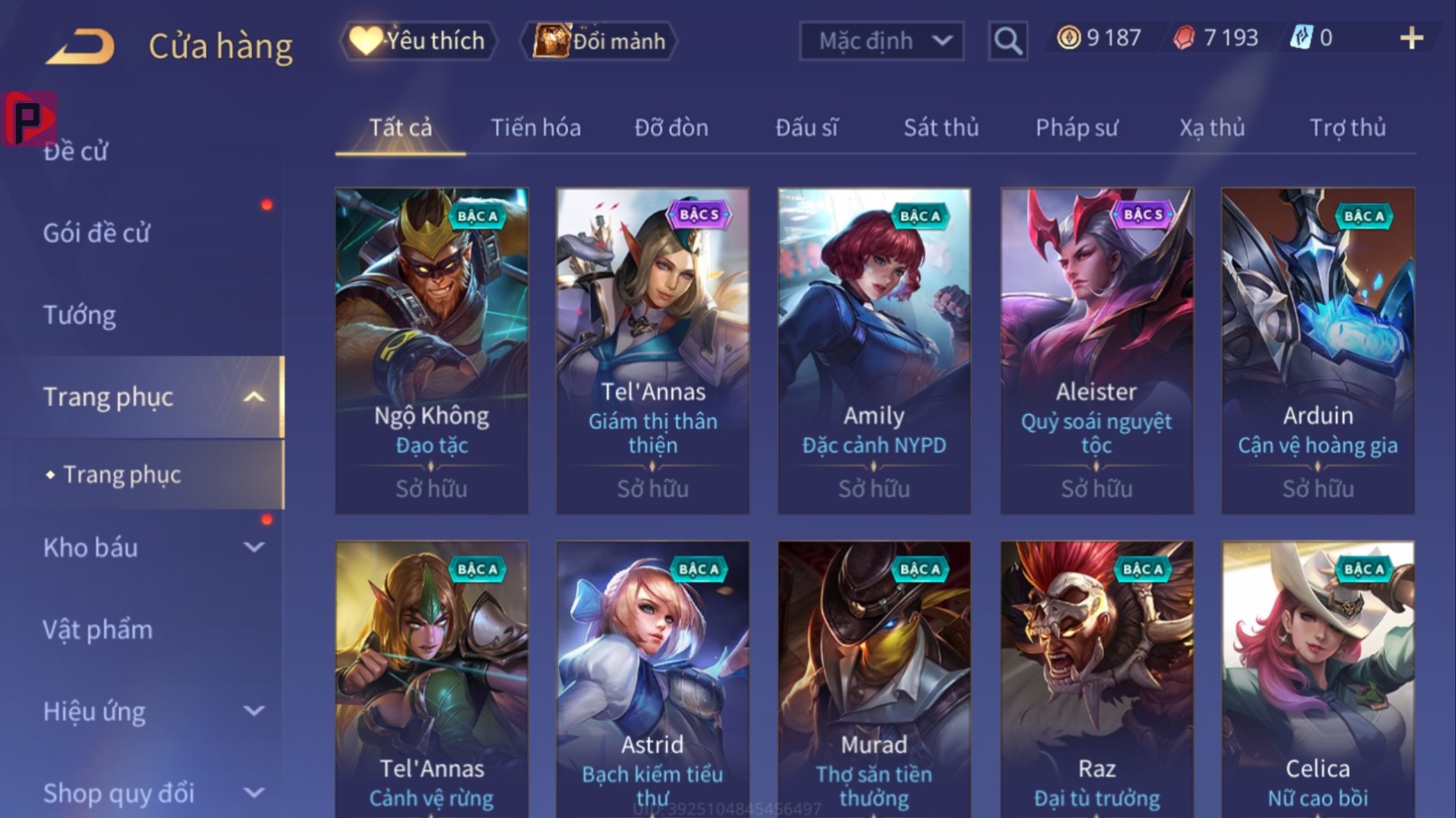Click the back arrow icon
Image resolution: width=1456 pixels, height=818 pixels.
[80, 47]
